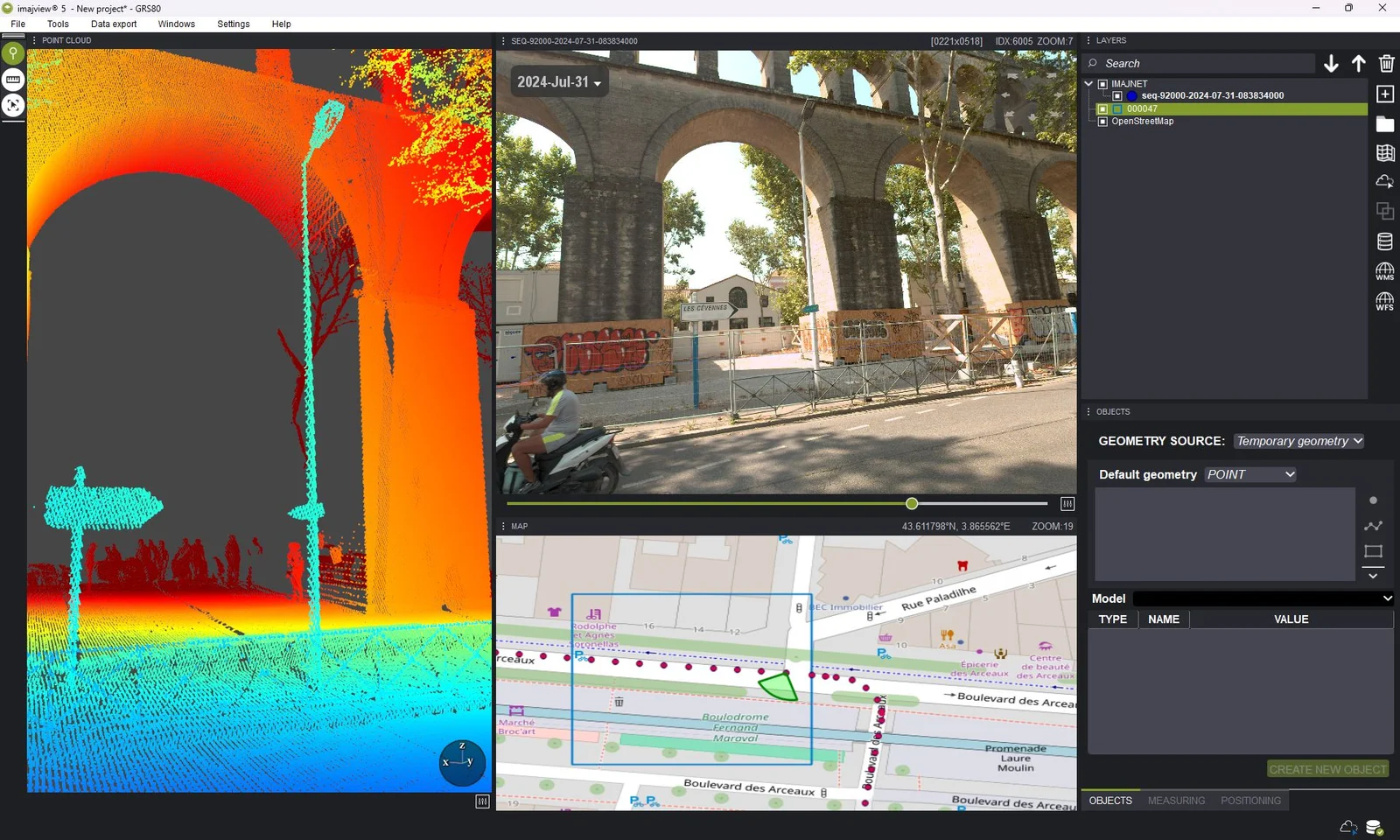Open the Tools menu

[x=58, y=24]
